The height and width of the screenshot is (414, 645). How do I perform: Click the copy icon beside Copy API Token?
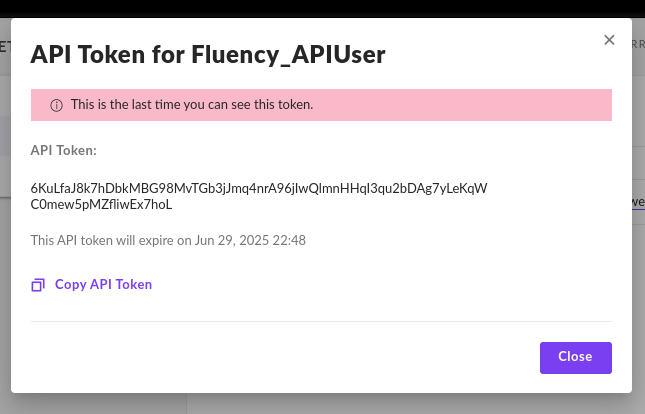click(38, 285)
